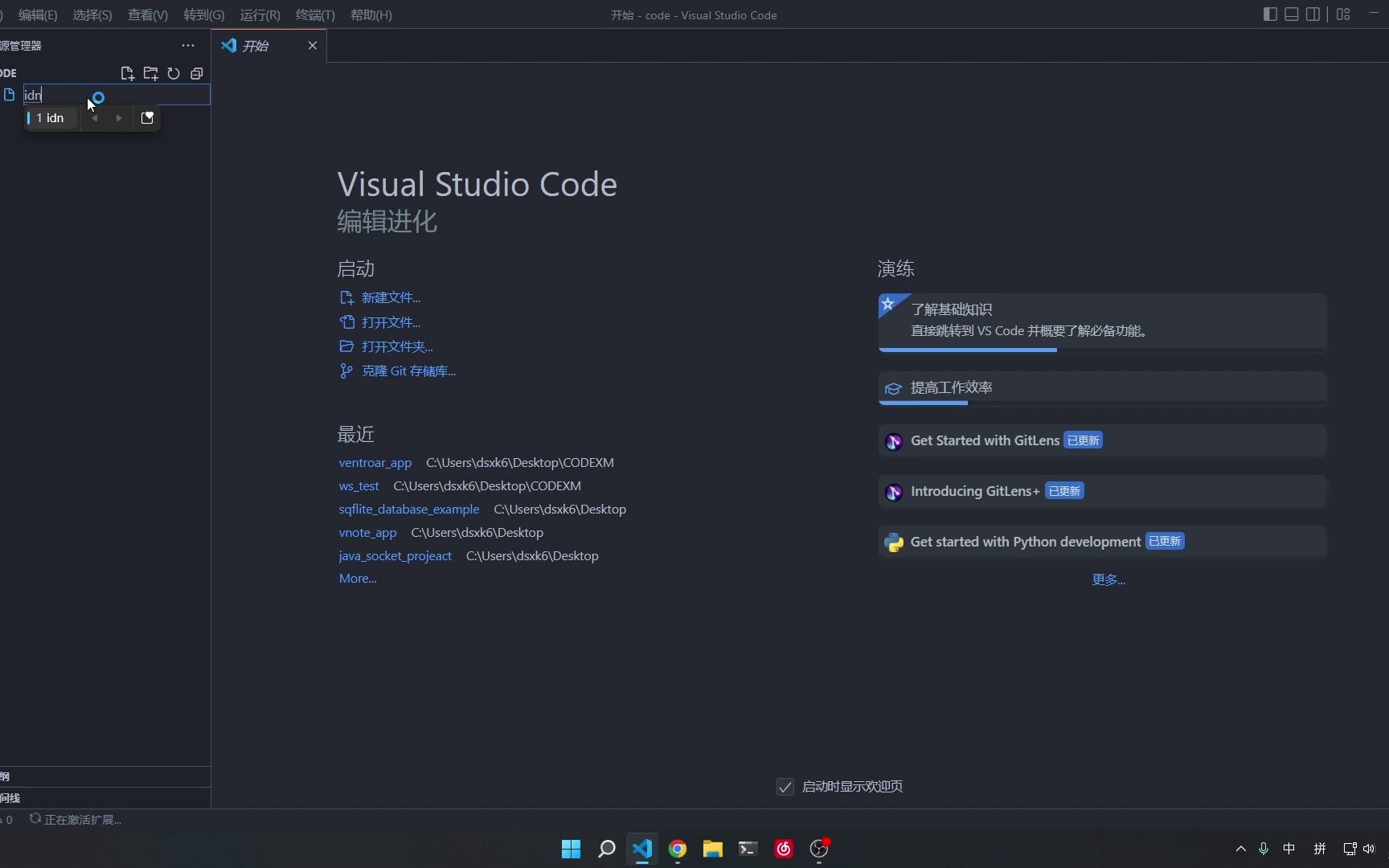Open the 了解基础知识 walkthrough card
Screen dimensions: 1389x868
click(x=1102, y=322)
